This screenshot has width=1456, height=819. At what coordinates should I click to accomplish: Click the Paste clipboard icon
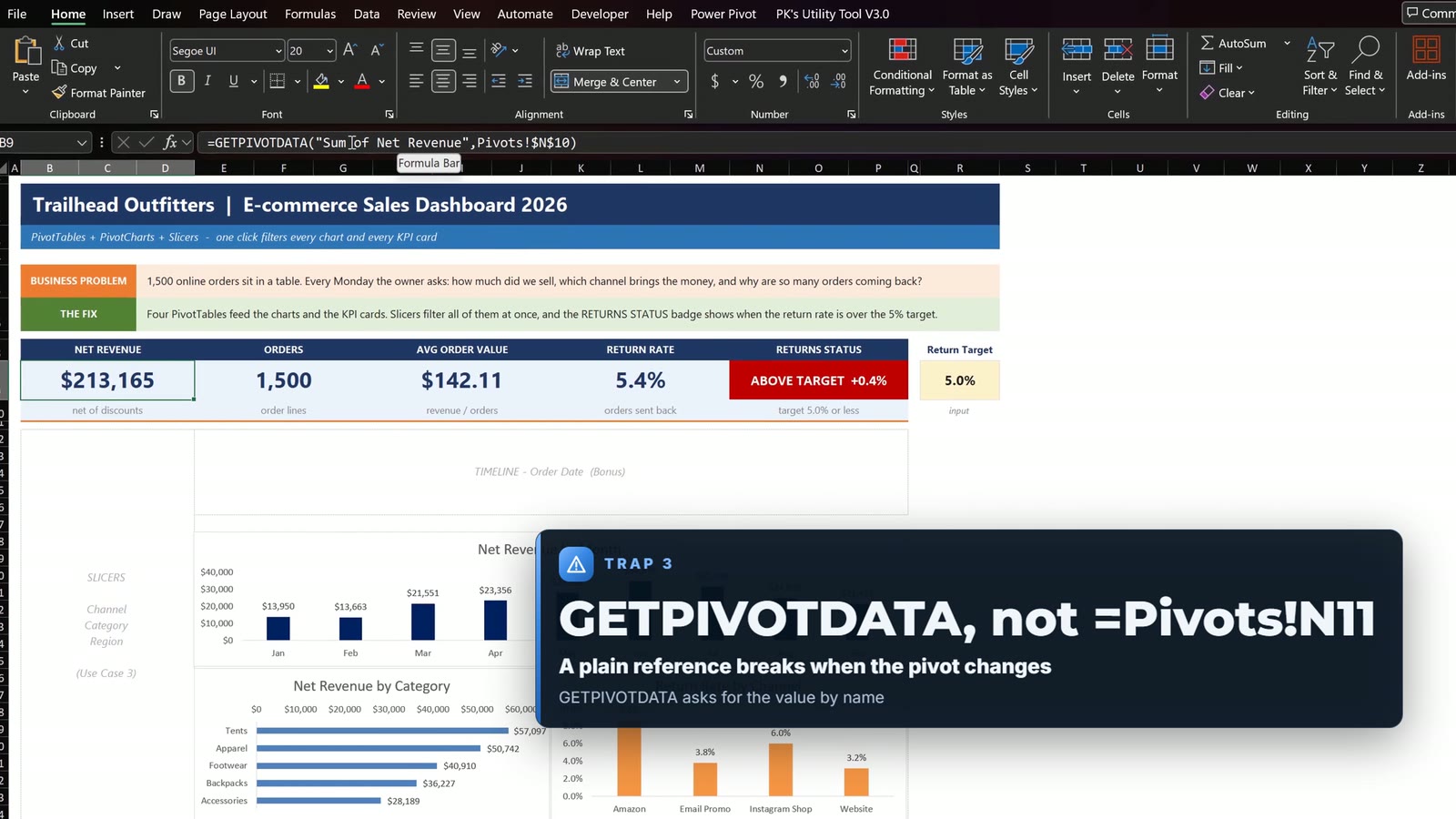(26, 52)
